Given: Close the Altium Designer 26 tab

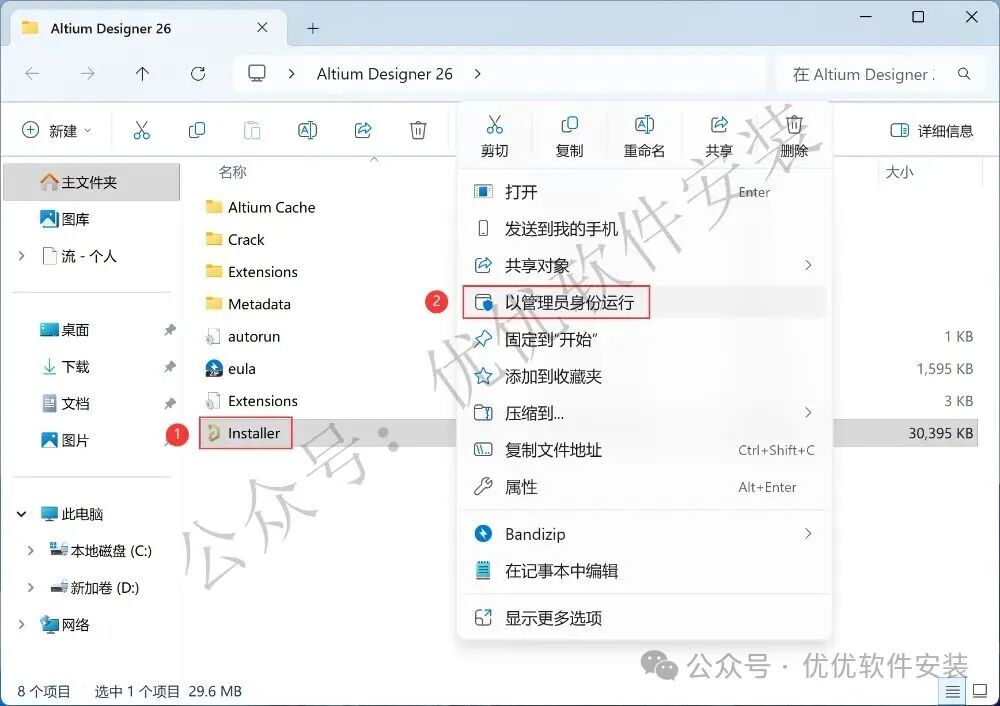Looking at the screenshot, I should [262, 27].
